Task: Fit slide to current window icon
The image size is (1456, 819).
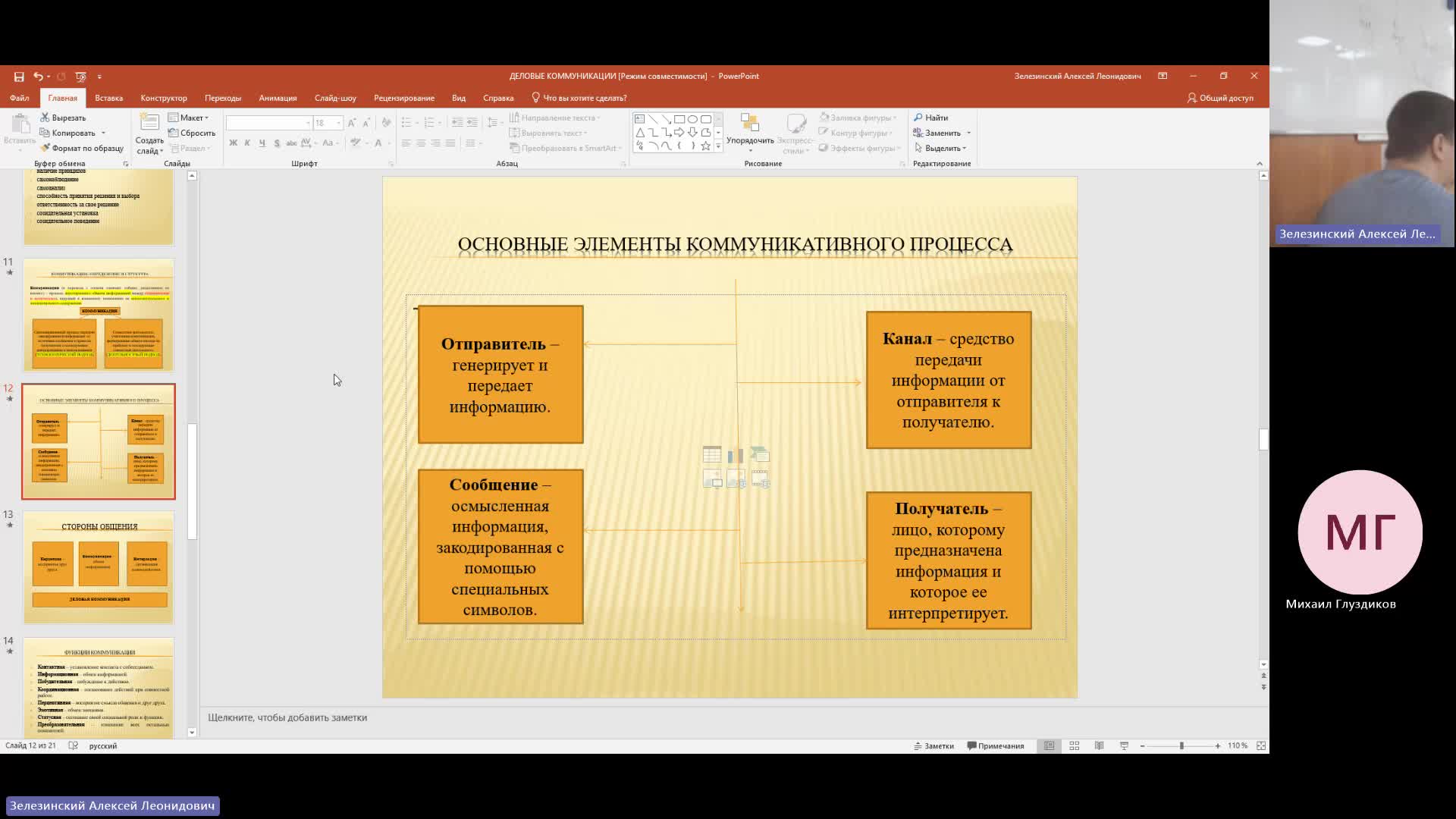Action: [x=1261, y=746]
